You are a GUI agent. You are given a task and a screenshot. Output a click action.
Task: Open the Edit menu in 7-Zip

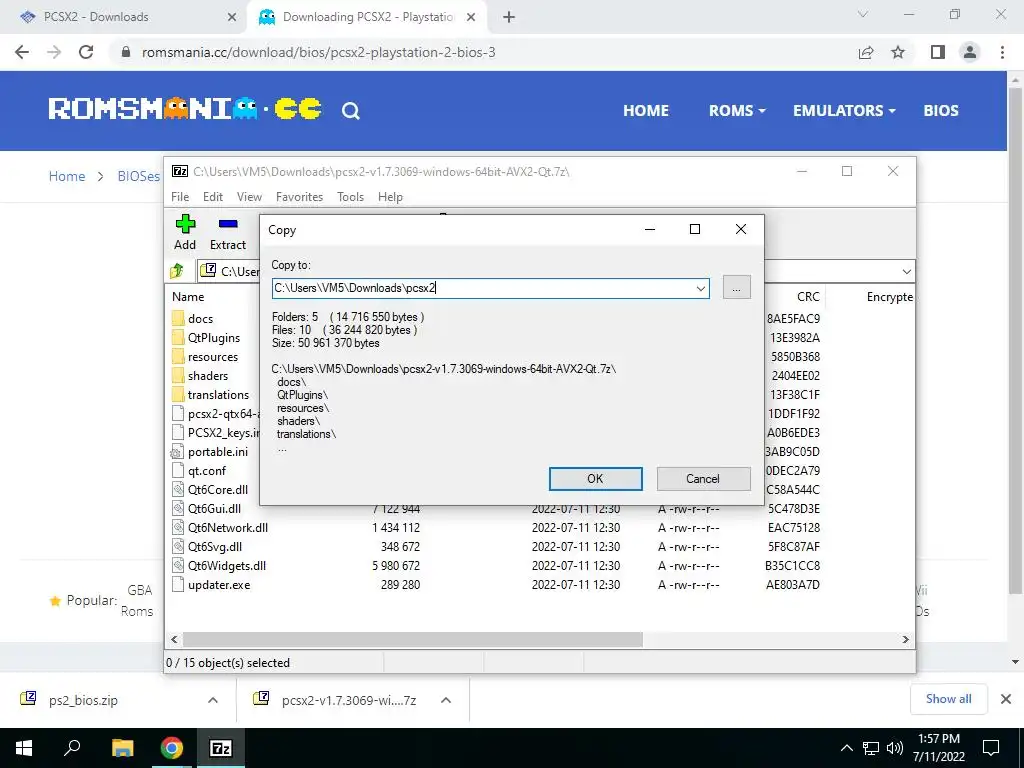(213, 197)
